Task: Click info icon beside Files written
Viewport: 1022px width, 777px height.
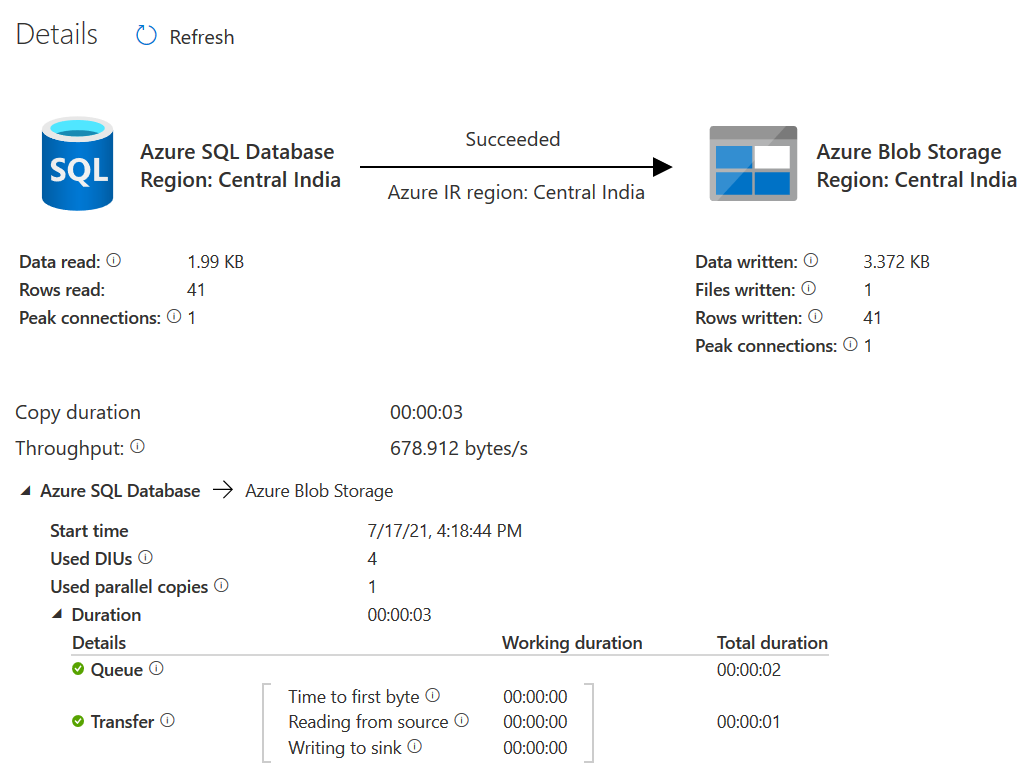Action: point(808,289)
